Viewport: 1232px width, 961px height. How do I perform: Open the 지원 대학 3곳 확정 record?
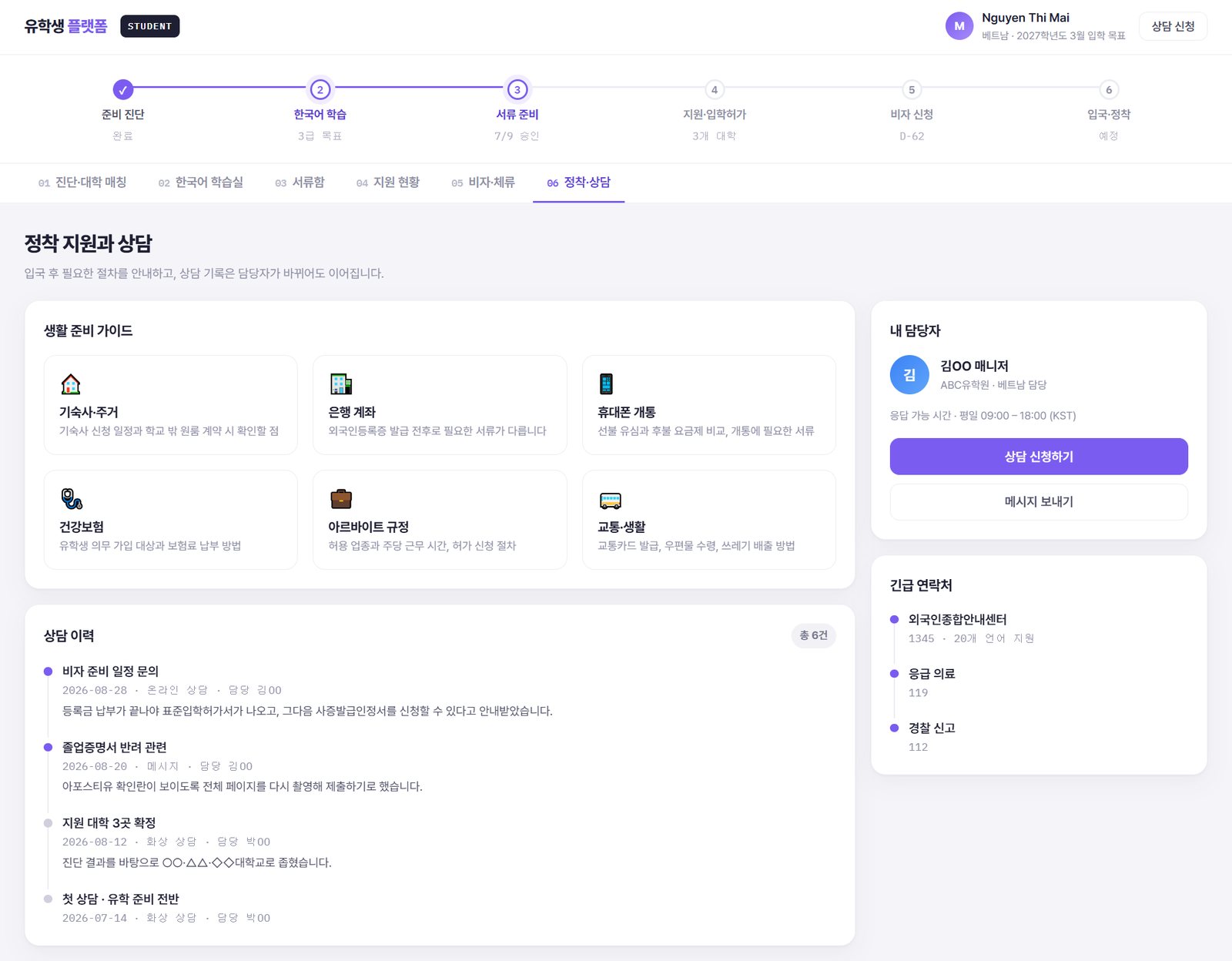(109, 823)
